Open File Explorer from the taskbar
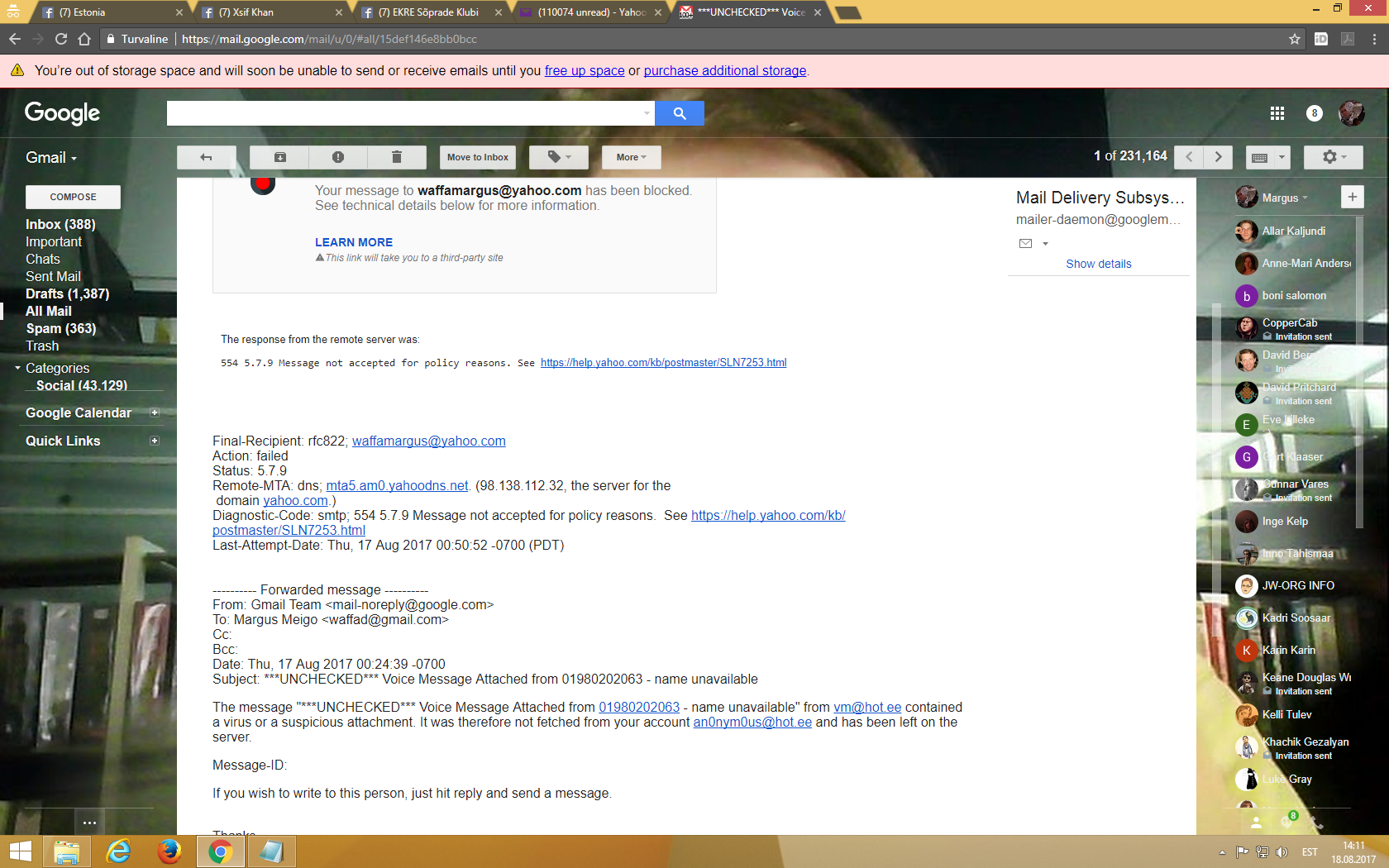This screenshot has width=1389, height=868. [x=66, y=851]
